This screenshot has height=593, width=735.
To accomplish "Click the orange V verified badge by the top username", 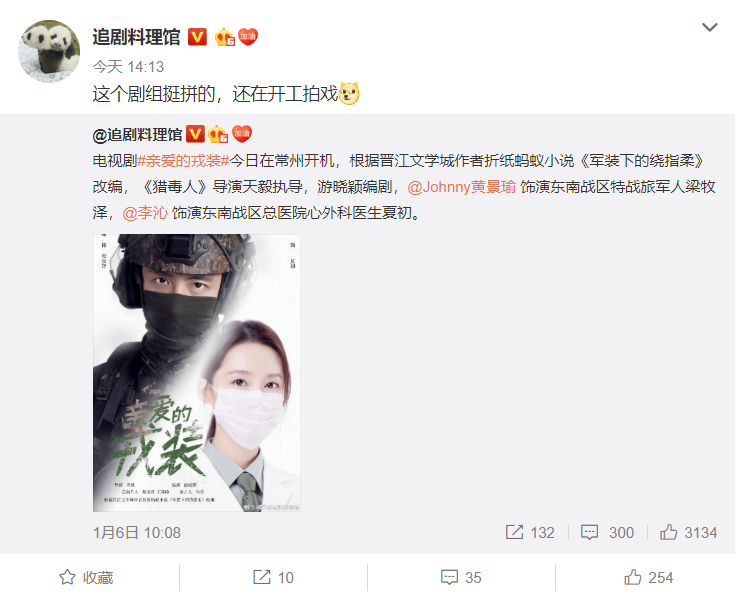I will click(197, 37).
